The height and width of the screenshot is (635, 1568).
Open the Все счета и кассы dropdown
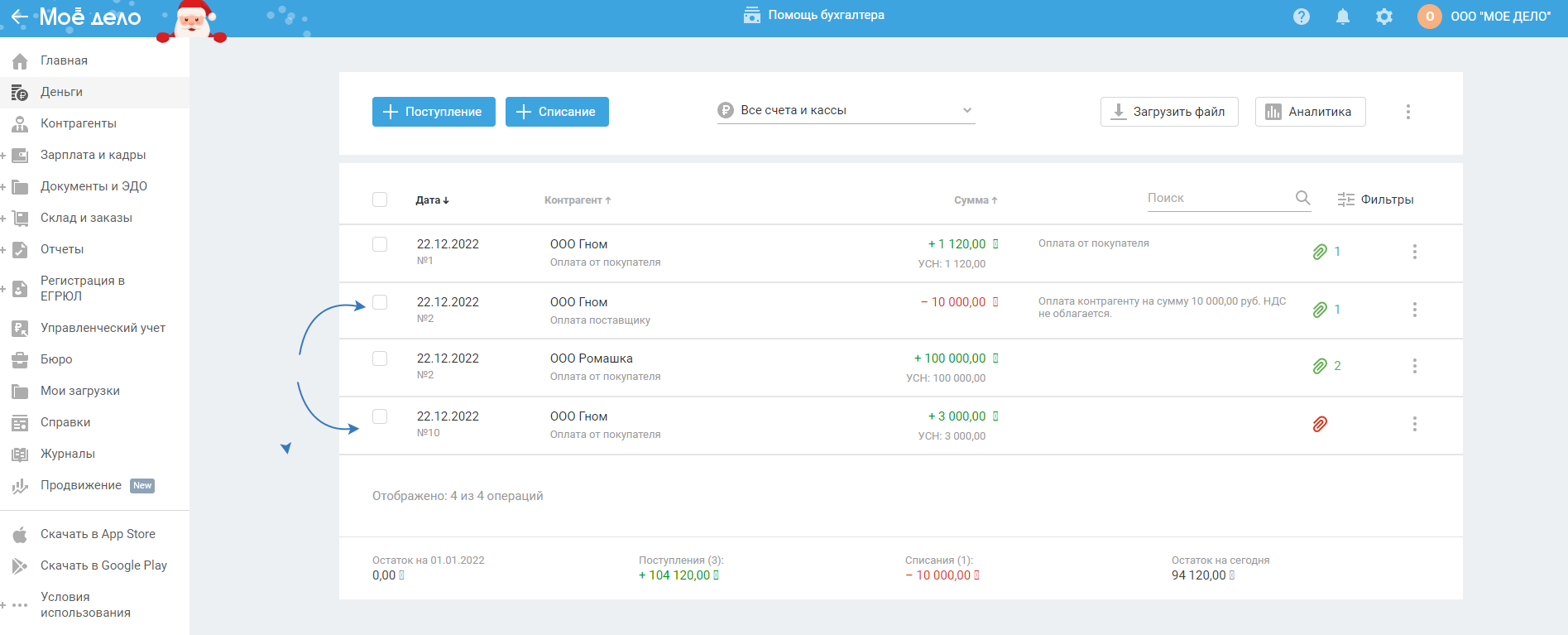coord(846,111)
